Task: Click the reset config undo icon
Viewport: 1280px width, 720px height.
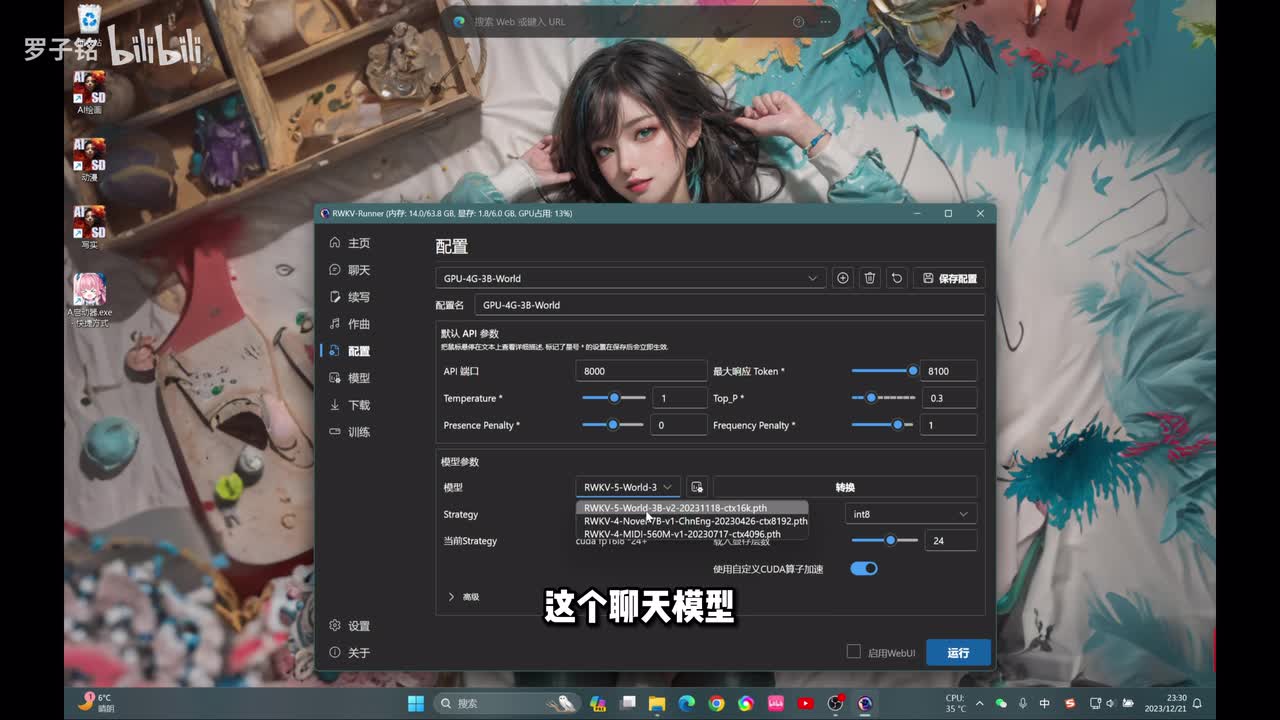Action: pyautogui.click(x=897, y=278)
